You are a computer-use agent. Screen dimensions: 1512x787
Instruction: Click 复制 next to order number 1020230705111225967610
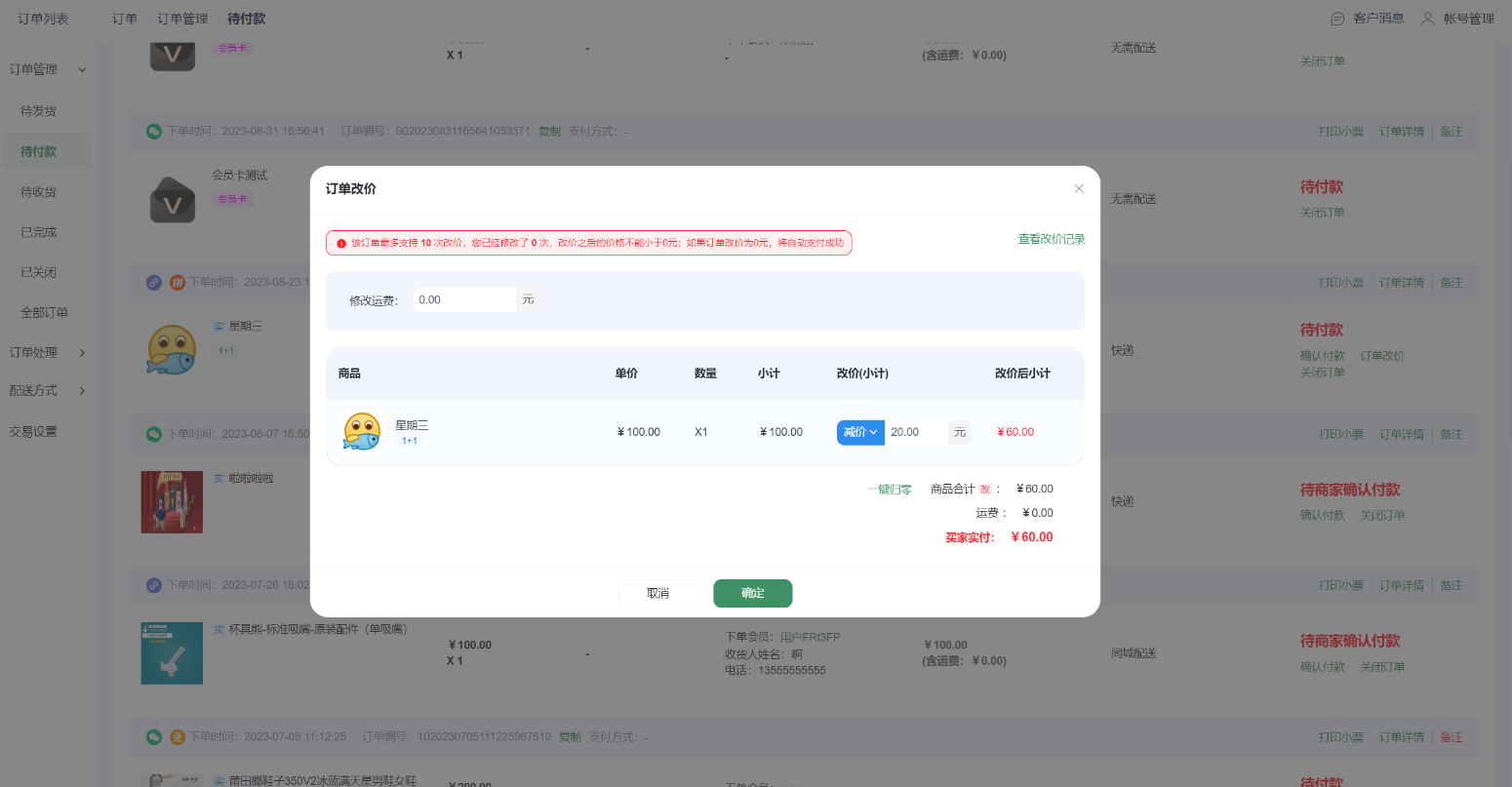pos(570,737)
